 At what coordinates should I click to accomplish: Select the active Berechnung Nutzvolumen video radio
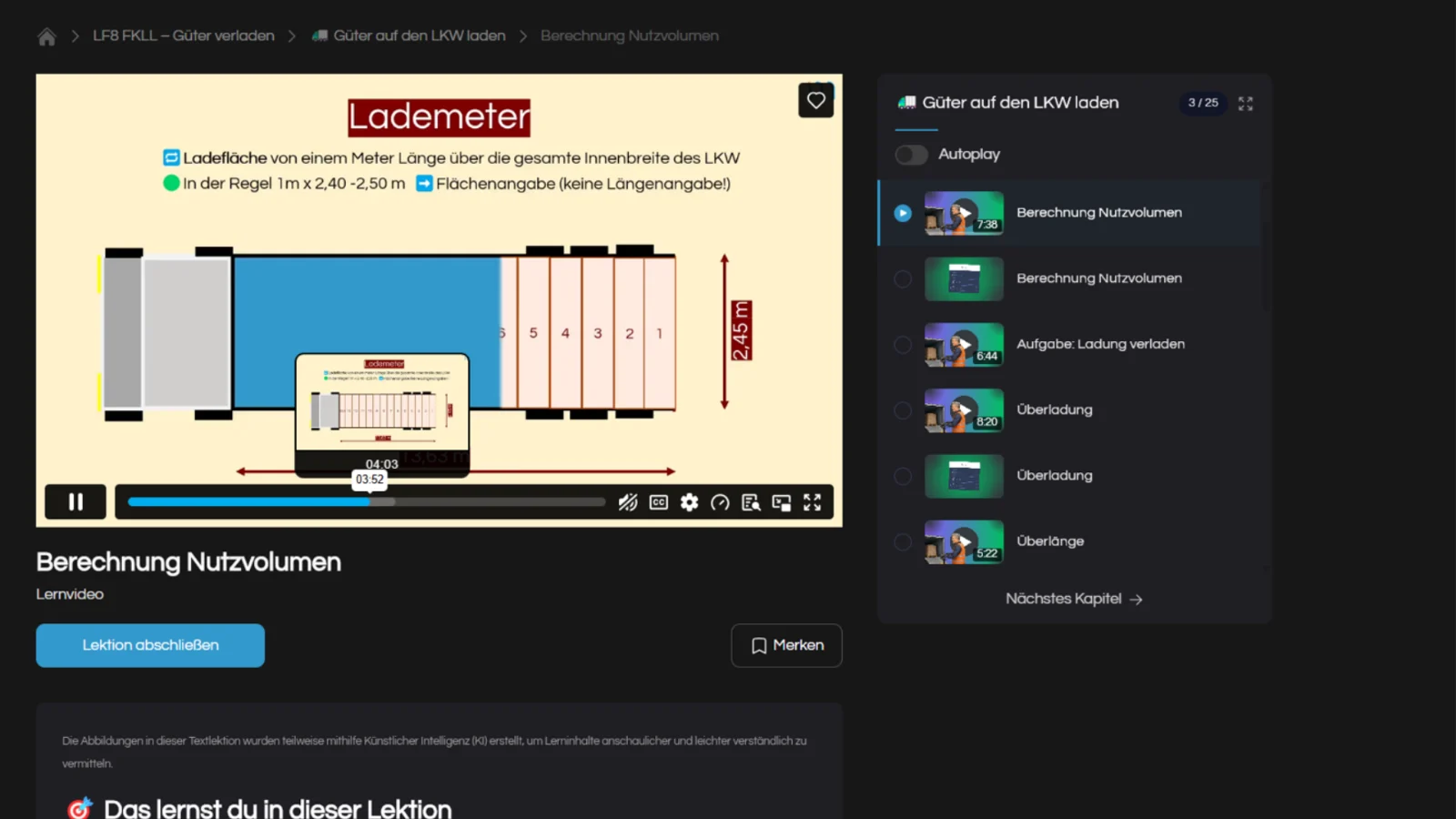pyautogui.click(x=903, y=213)
